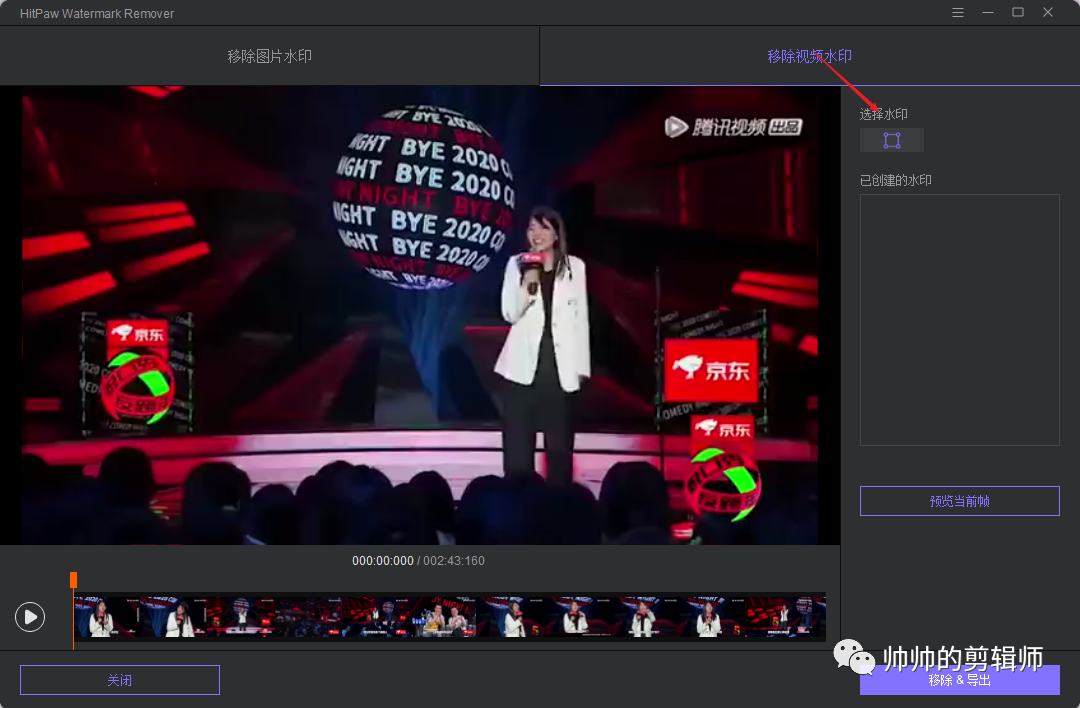1080x708 pixels.
Task: Click the 已创建的水印 list box
Action: click(959, 320)
